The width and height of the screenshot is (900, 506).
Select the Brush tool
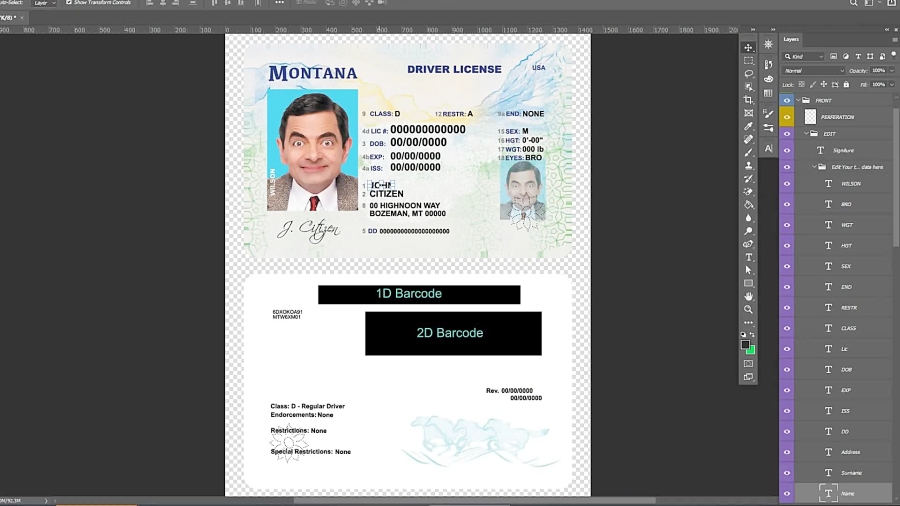tap(748, 153)
